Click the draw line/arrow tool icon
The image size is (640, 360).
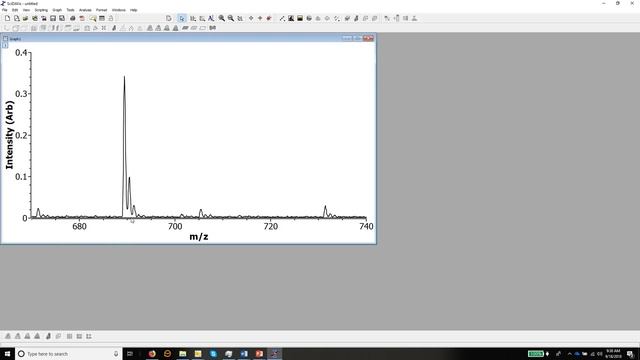(x=282, y=18)
